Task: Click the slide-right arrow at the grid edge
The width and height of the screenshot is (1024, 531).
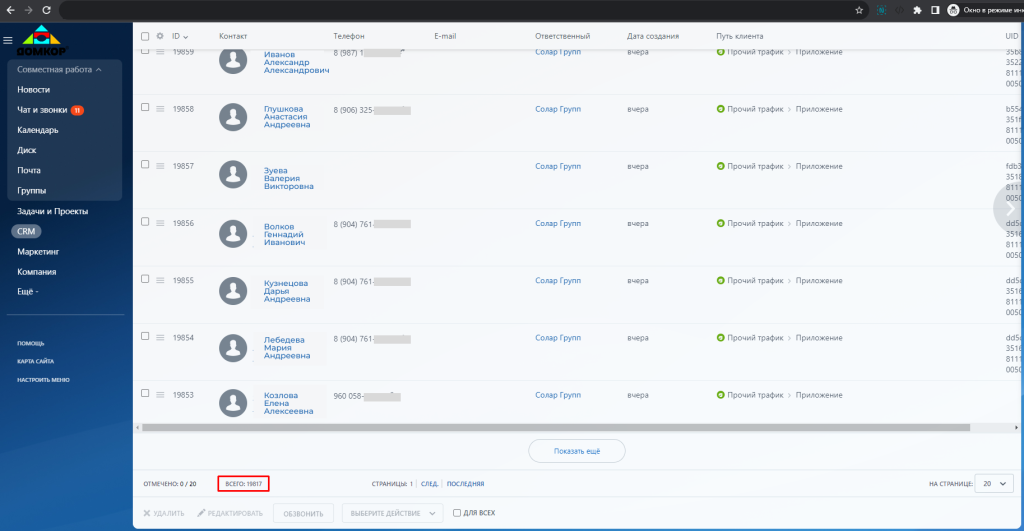Action: pos(1010,208)
